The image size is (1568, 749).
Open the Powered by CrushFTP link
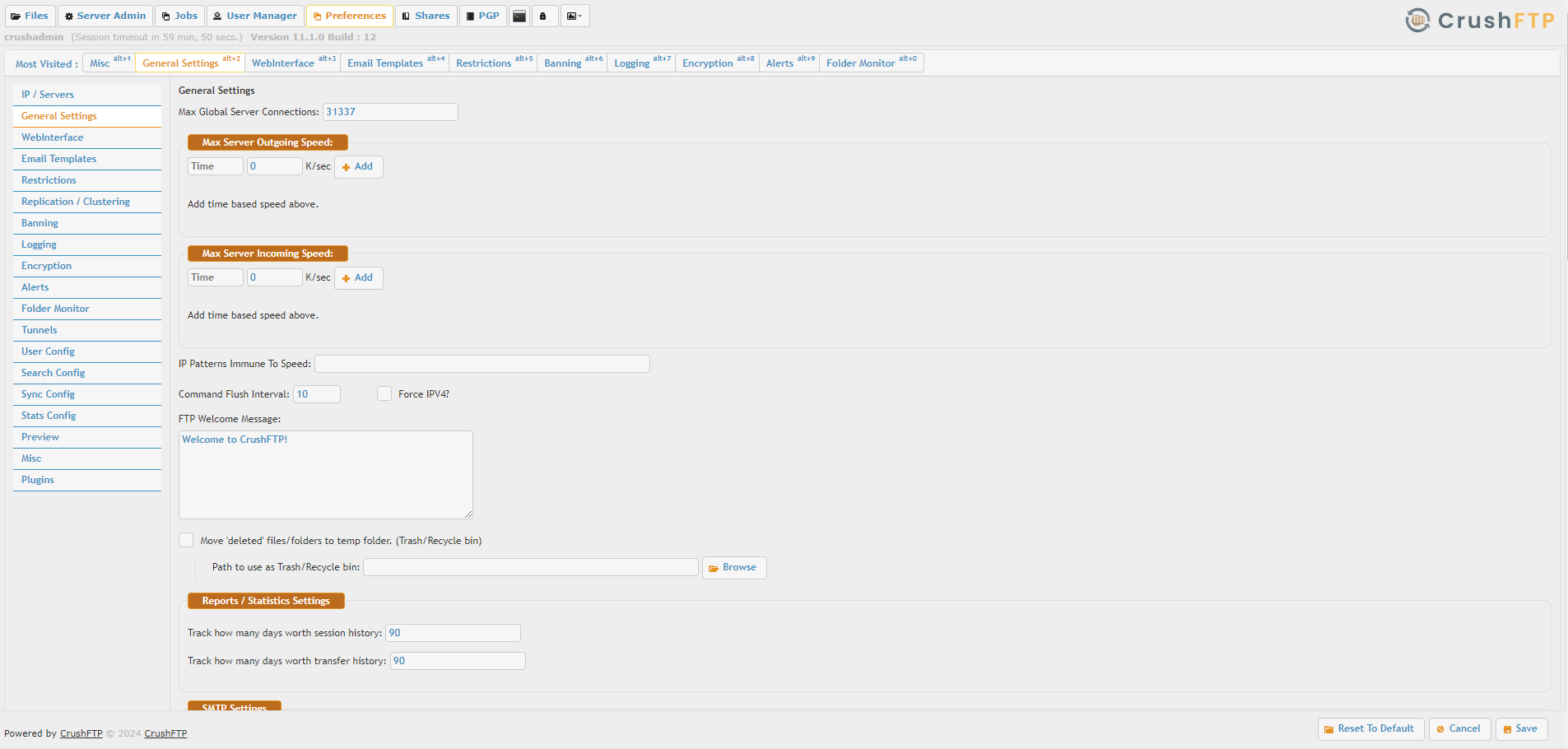point(81,733)
